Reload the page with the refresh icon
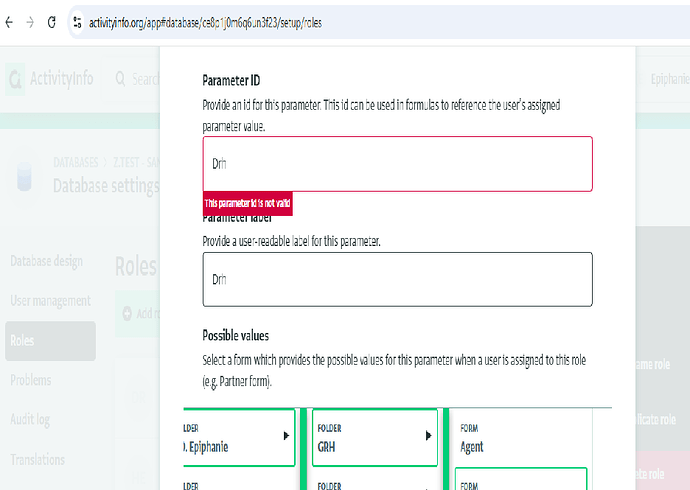The height and width of the screenshot is (490, 690). pyautogui.click(x=51, y=22)
